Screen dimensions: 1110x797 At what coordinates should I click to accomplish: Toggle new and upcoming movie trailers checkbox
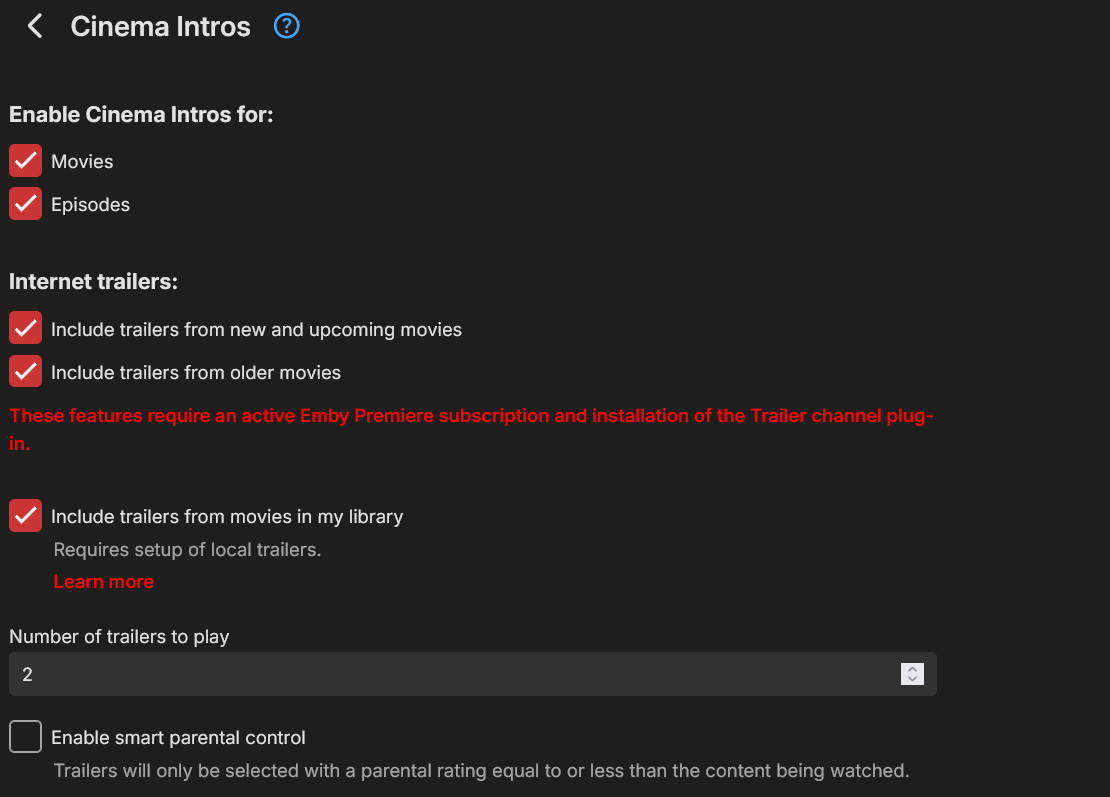26,328
